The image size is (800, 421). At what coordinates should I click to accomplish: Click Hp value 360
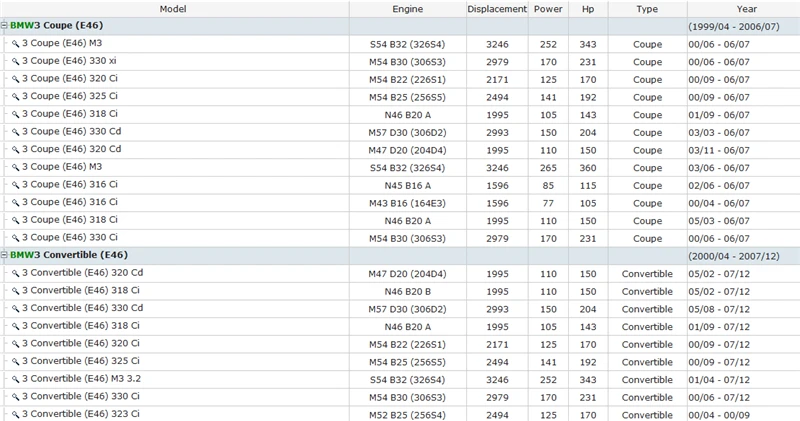(x=588, y=168)
